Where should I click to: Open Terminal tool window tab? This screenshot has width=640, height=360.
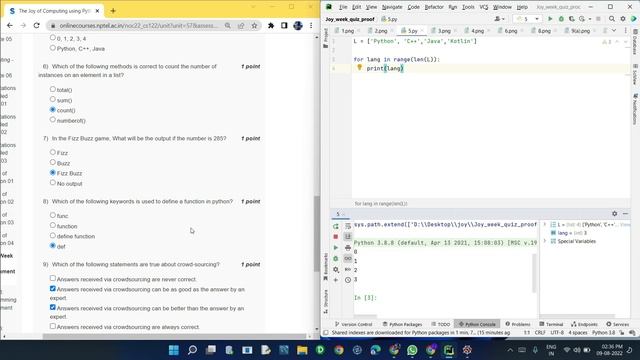coord(551,324)
